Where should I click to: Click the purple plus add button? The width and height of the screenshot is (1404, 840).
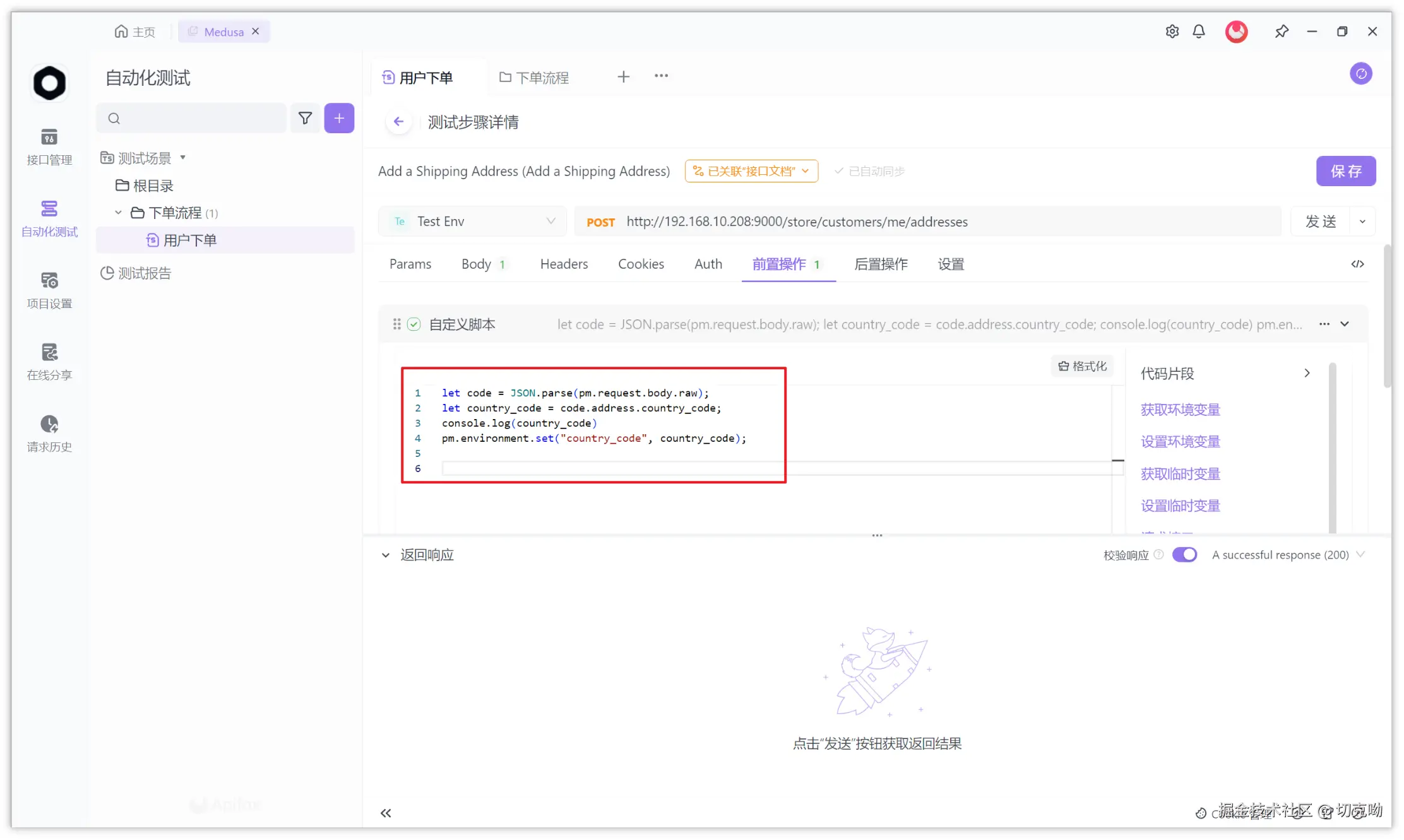click(x=339, y=118)
